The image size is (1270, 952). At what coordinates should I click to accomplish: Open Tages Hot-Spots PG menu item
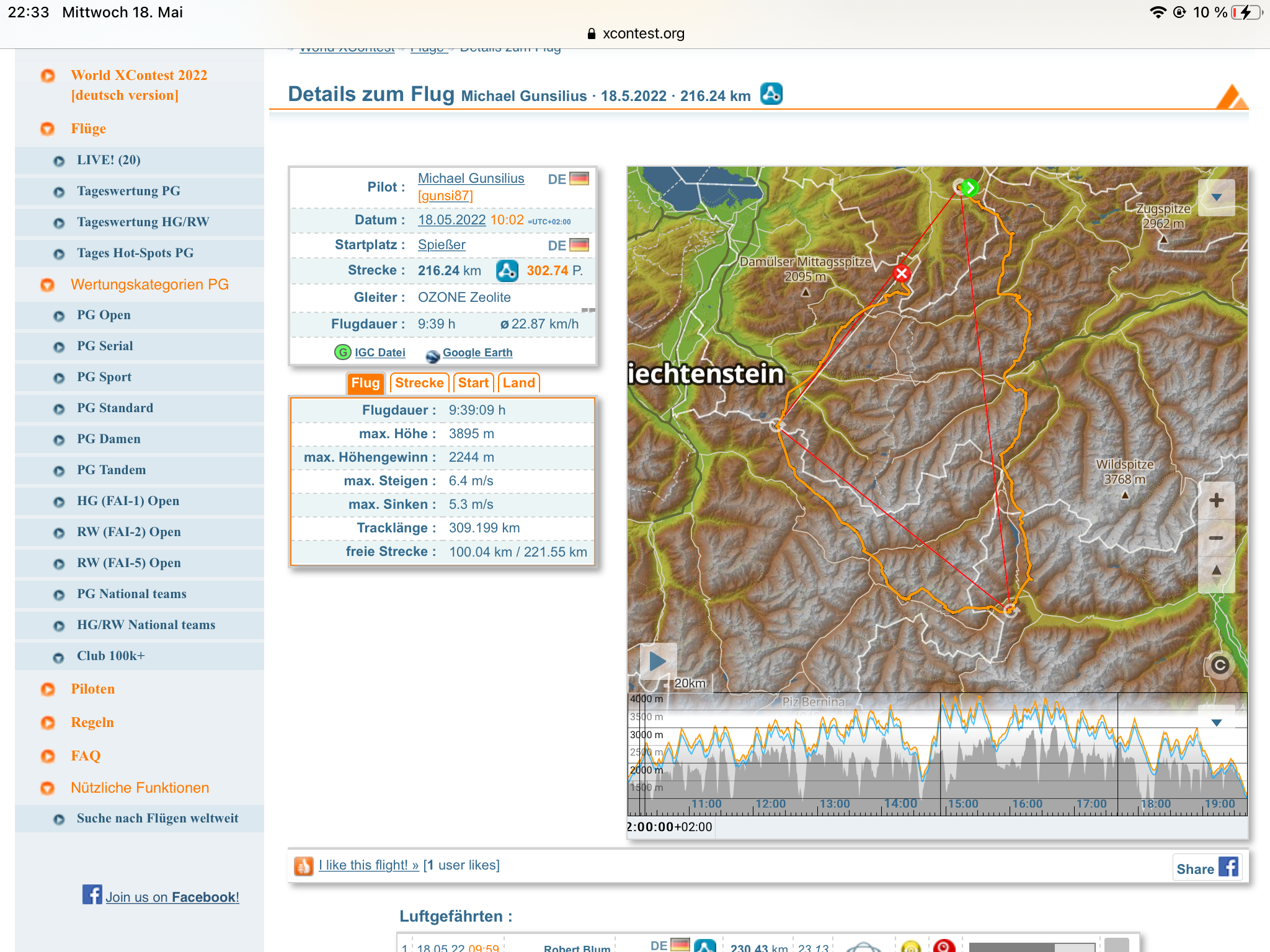pos(140,253)
